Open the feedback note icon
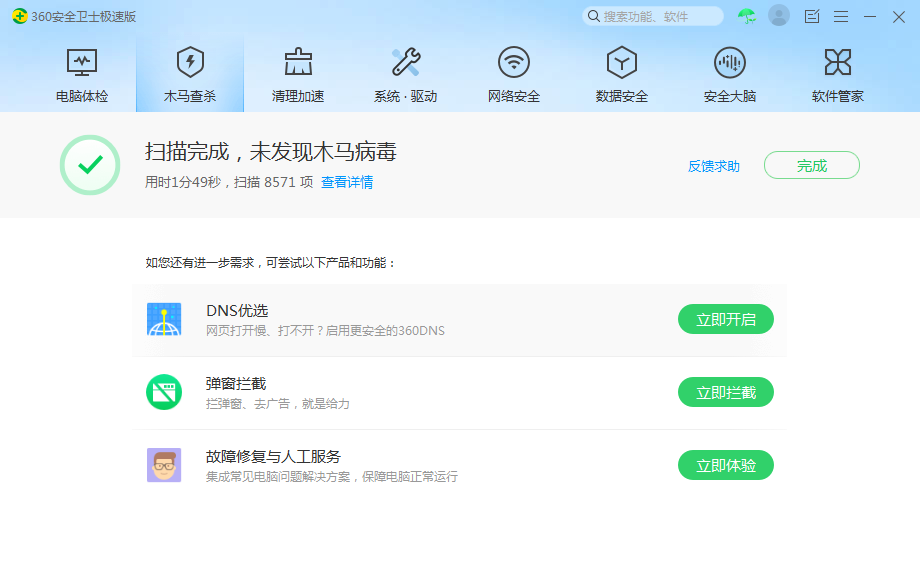This screenshot has width=920, height=580. [812, 16]
